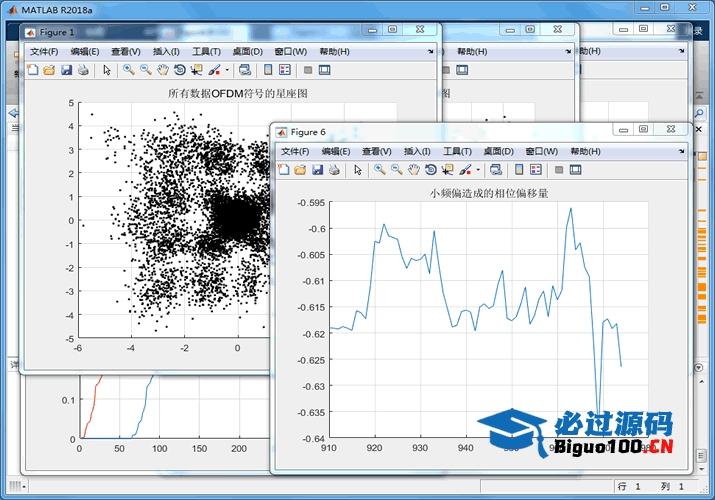Toggle Data Cursor tool in Figure 6

447,170
